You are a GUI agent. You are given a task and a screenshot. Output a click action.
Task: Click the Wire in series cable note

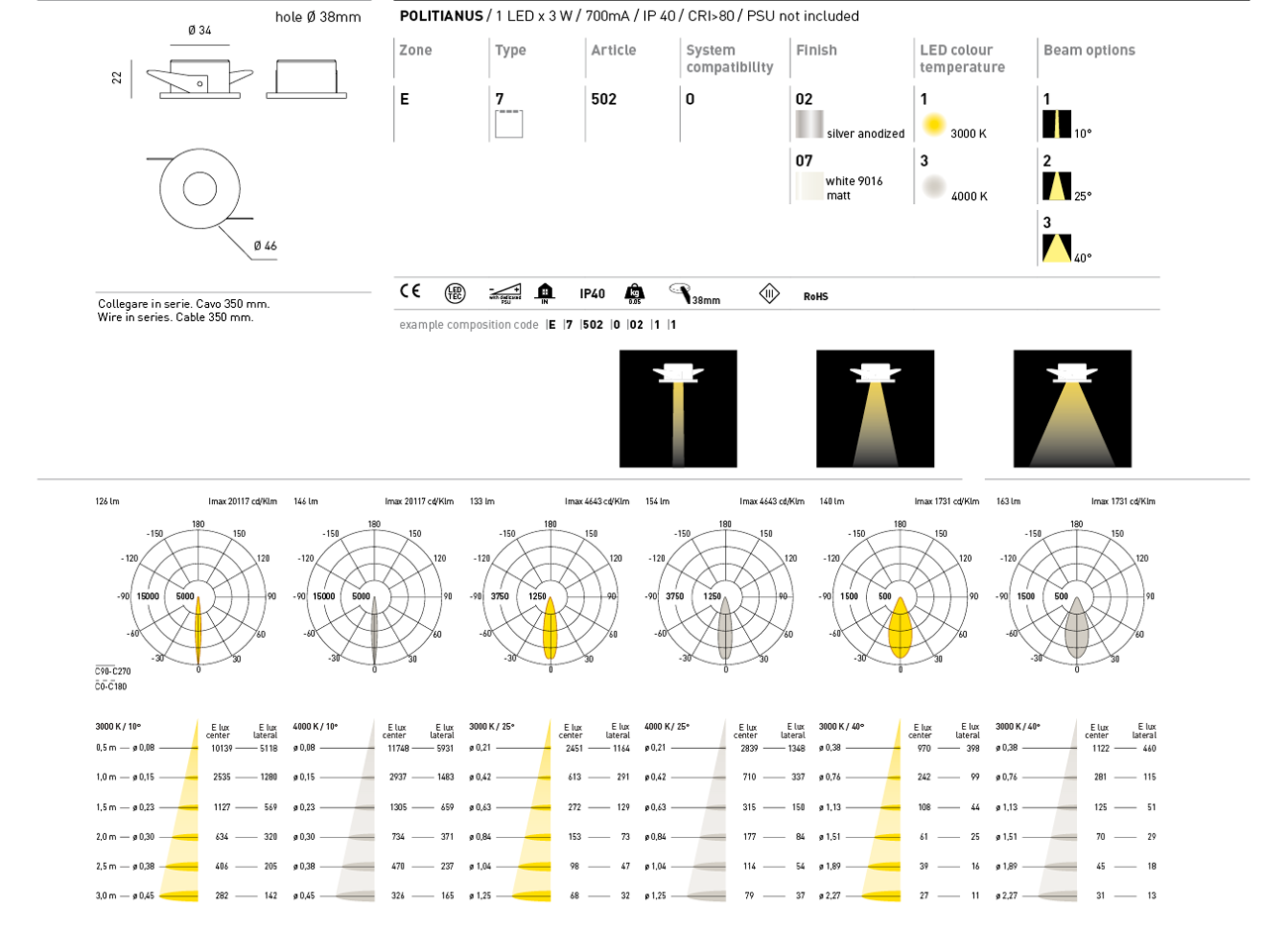175,318
